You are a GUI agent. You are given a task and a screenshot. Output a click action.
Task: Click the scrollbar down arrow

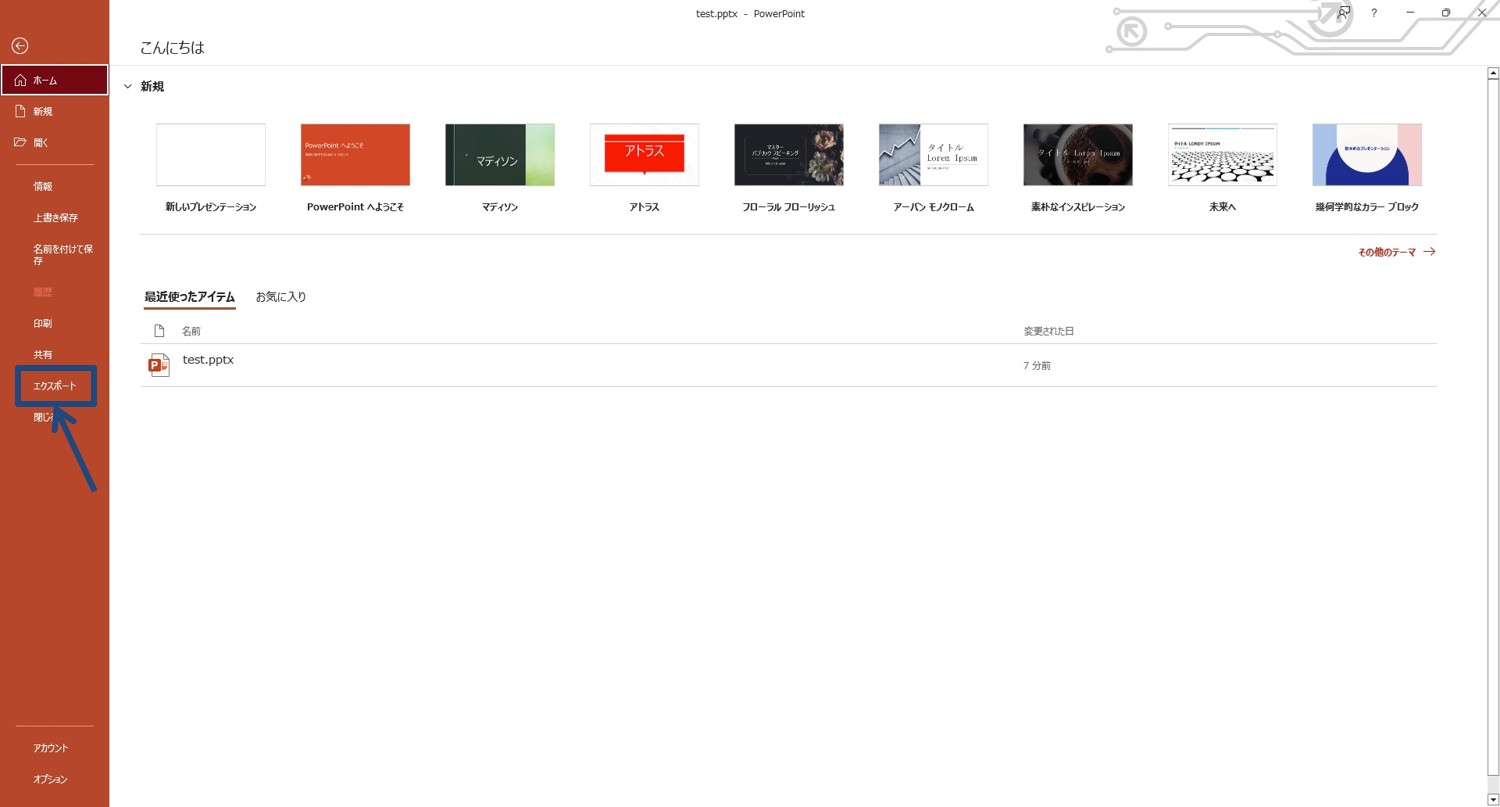1493,799
